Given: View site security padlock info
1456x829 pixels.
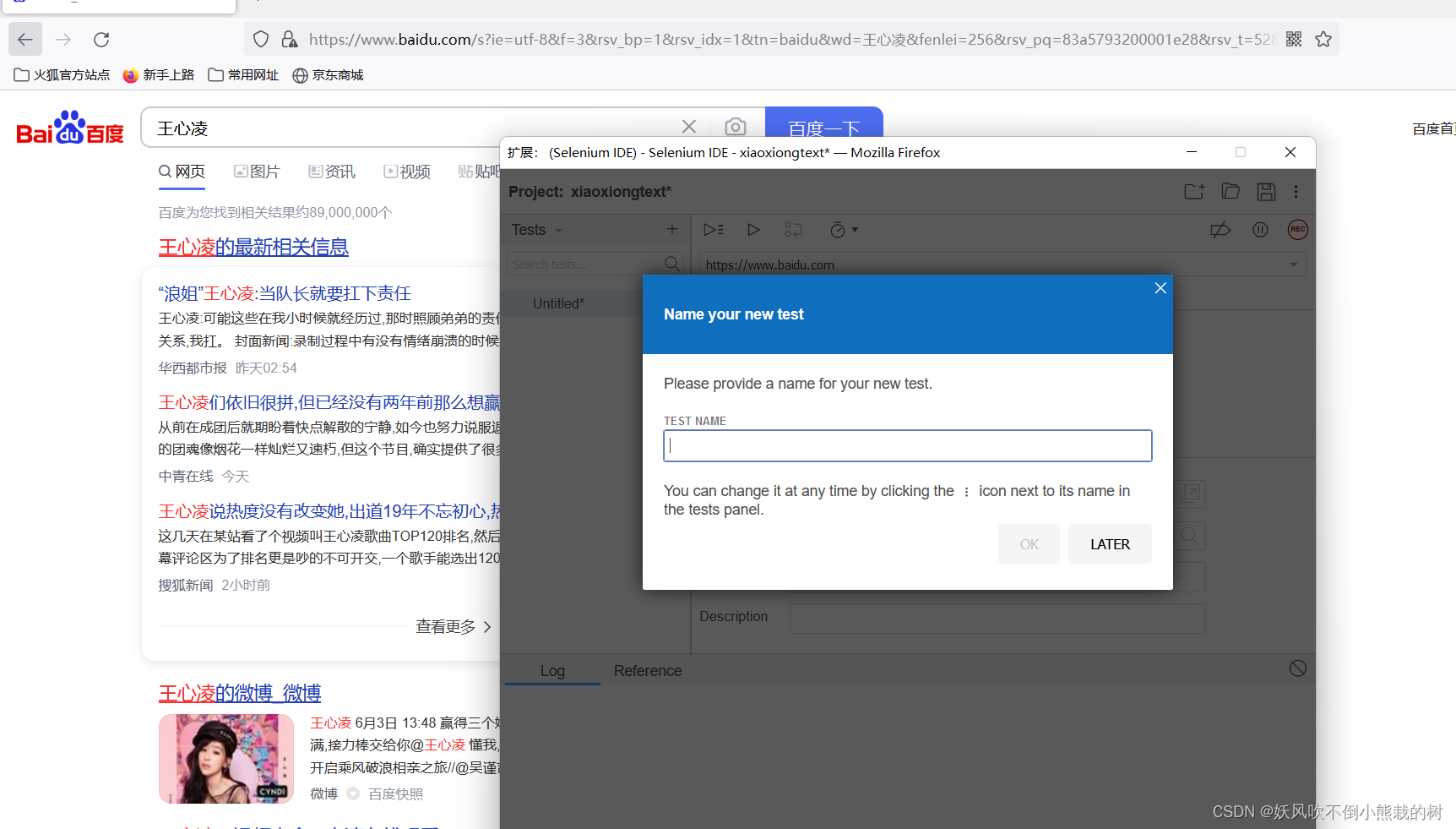Looking at the screenshot, I should [x=290, y=40].
